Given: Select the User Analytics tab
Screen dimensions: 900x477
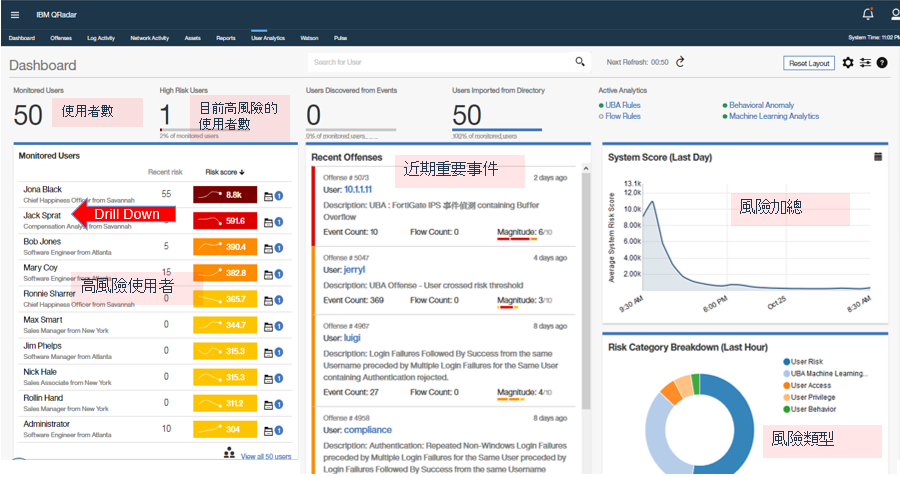Looking at the screenshot, I should (x=268, y=38).
